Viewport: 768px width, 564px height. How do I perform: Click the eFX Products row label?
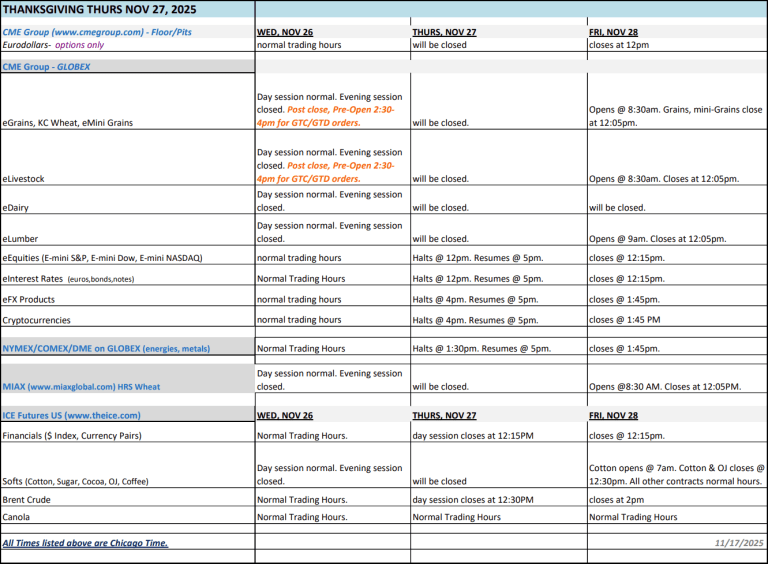(x=30, y=299)
